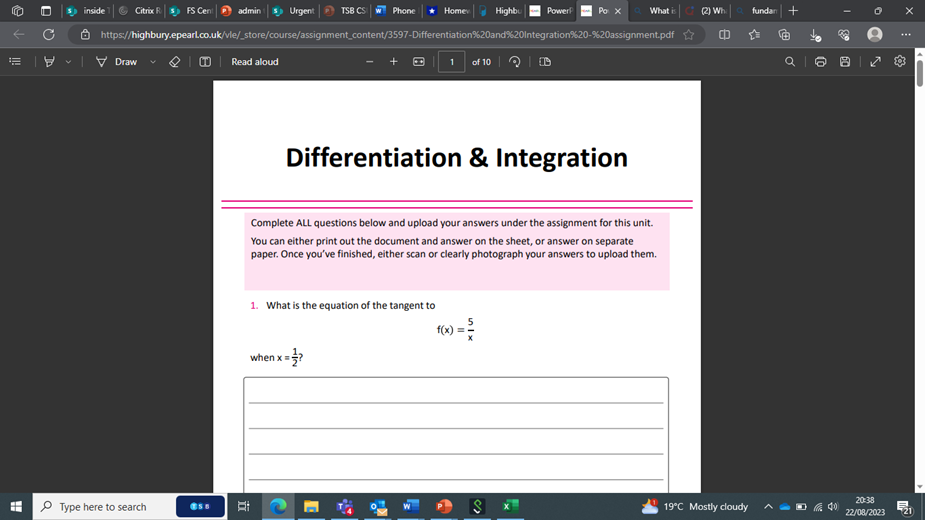Zoom in with the plus button
The height and width of the screenshot is (520, 925).
click(x=393, y=61)
